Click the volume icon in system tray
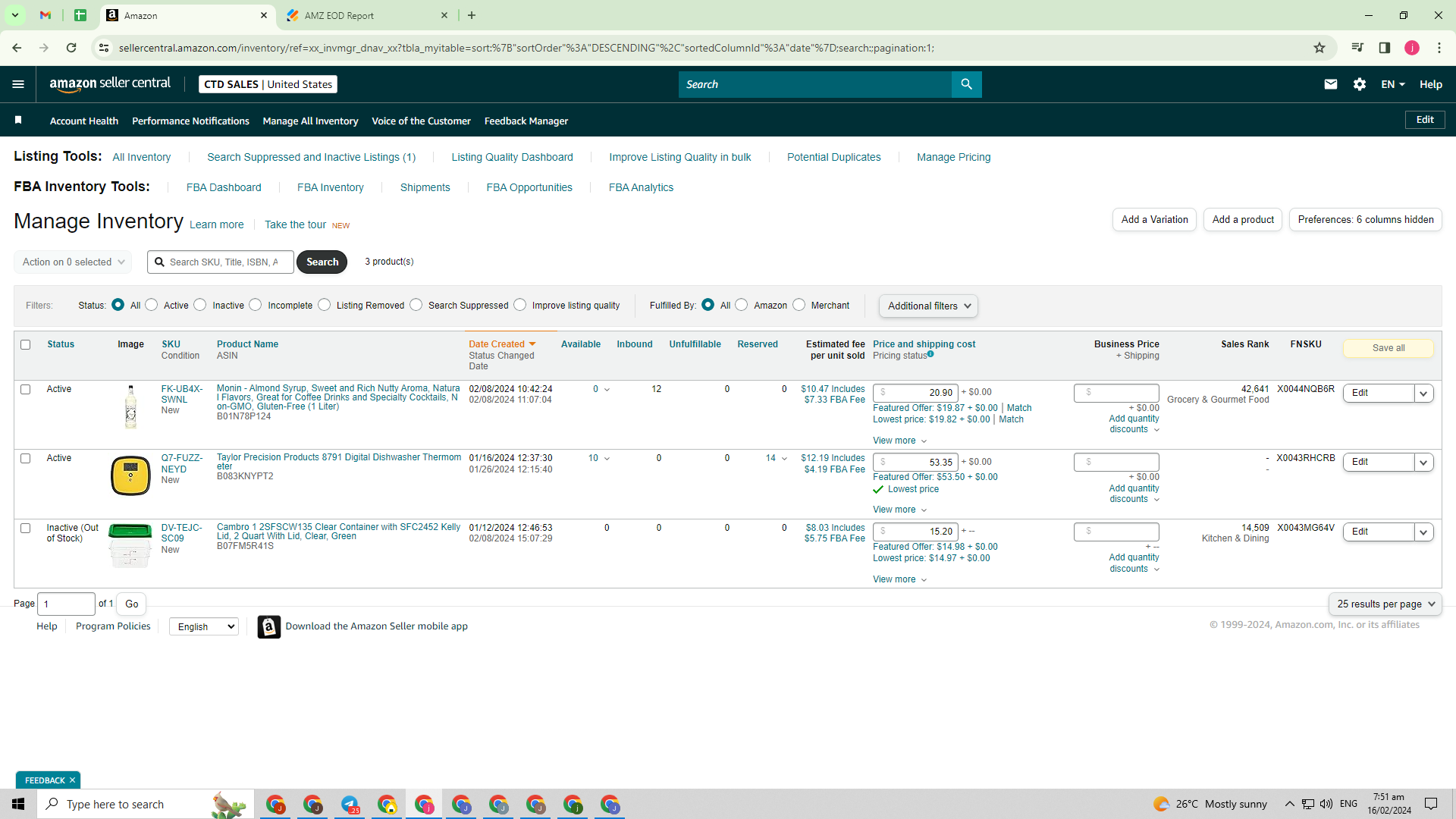 click(1326, 804)
